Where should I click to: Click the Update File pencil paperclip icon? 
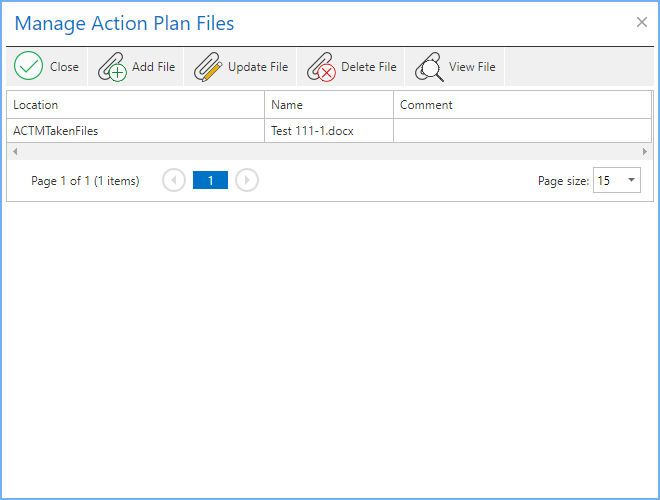click(208, 67)
